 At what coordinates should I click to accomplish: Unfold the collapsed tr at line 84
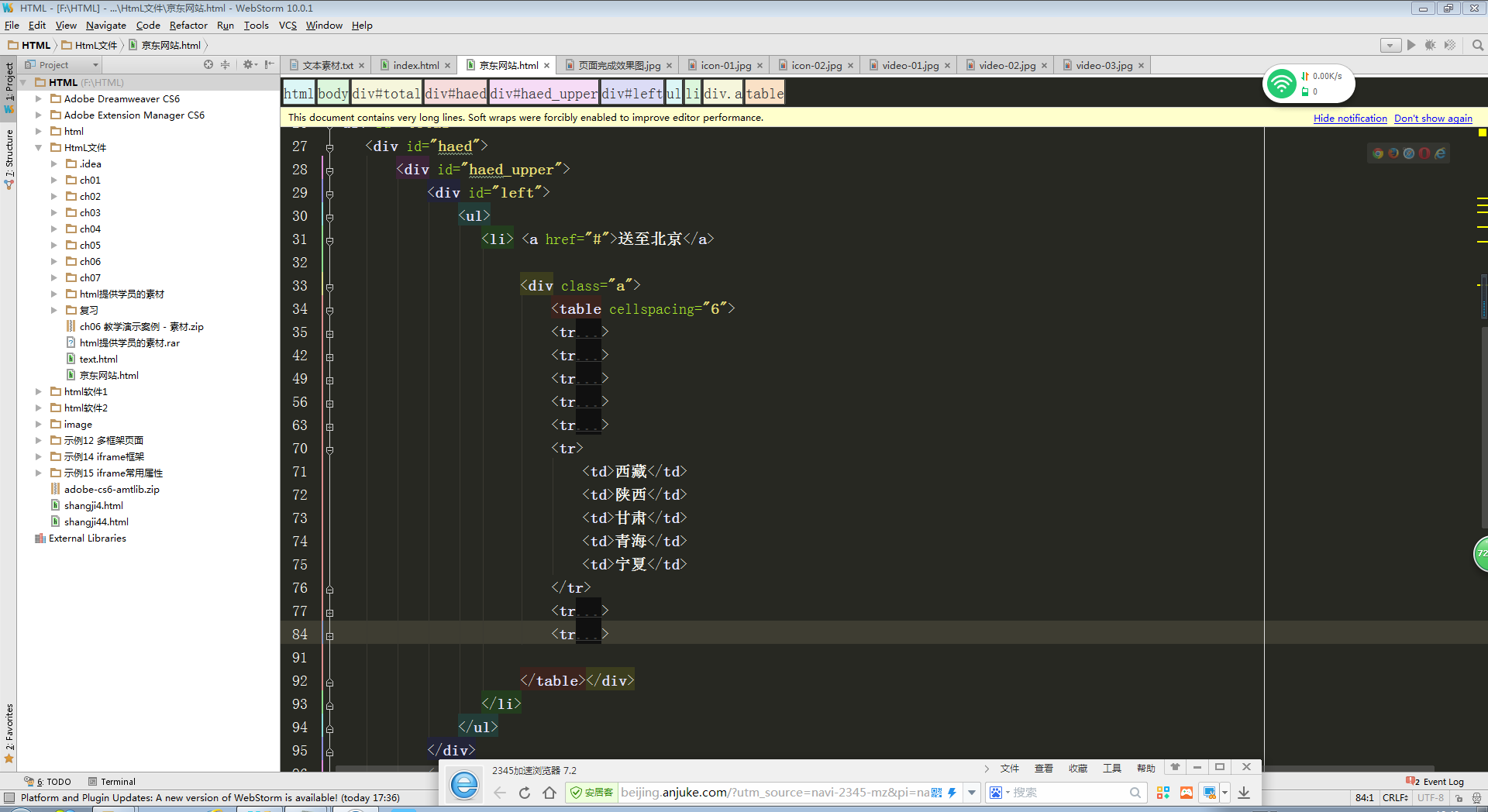pyautogui.click(x=329, y=636)
